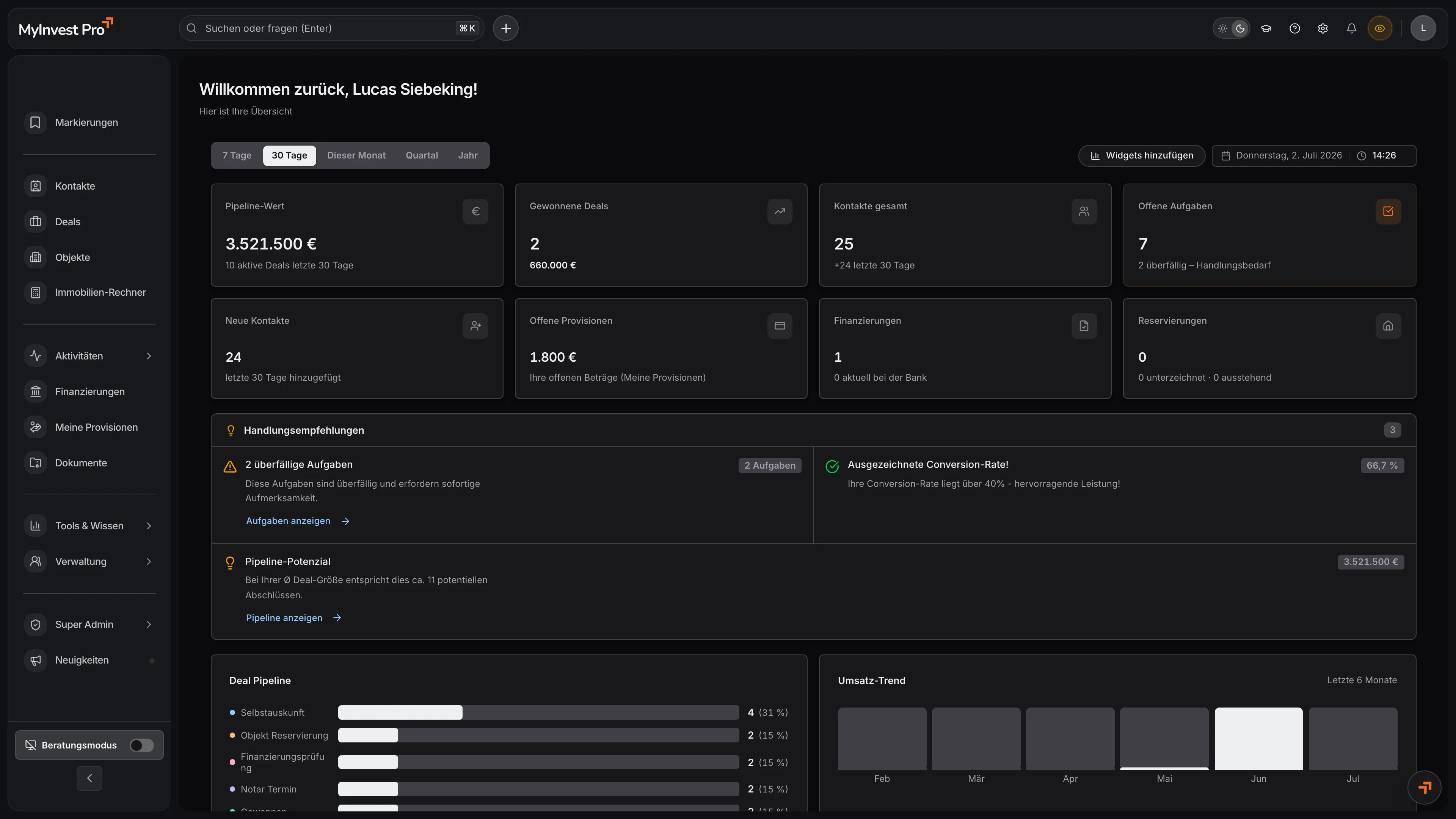
Task: Click Widgets hinzufügen button
Action: point(1142,155)
